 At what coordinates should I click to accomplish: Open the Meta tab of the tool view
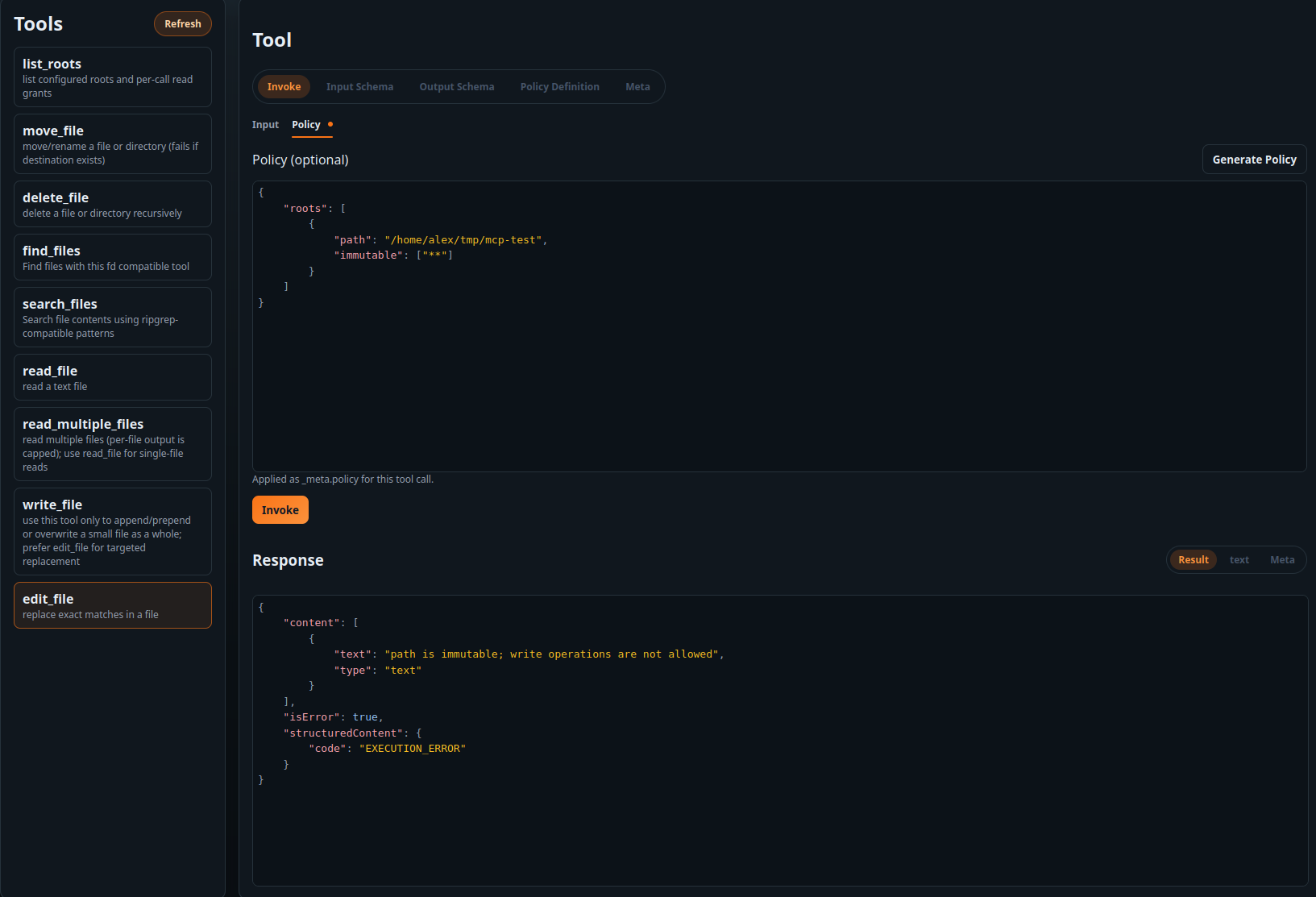pos(637,86)
